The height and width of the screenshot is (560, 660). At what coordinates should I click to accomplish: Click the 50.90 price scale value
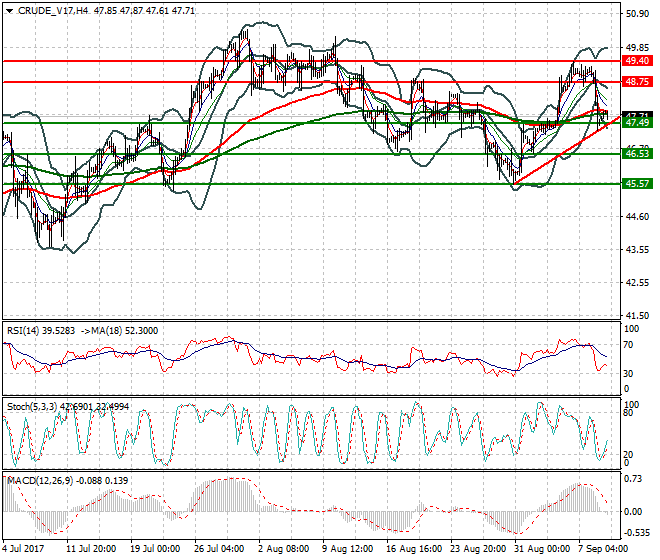(x=637, y=14)
